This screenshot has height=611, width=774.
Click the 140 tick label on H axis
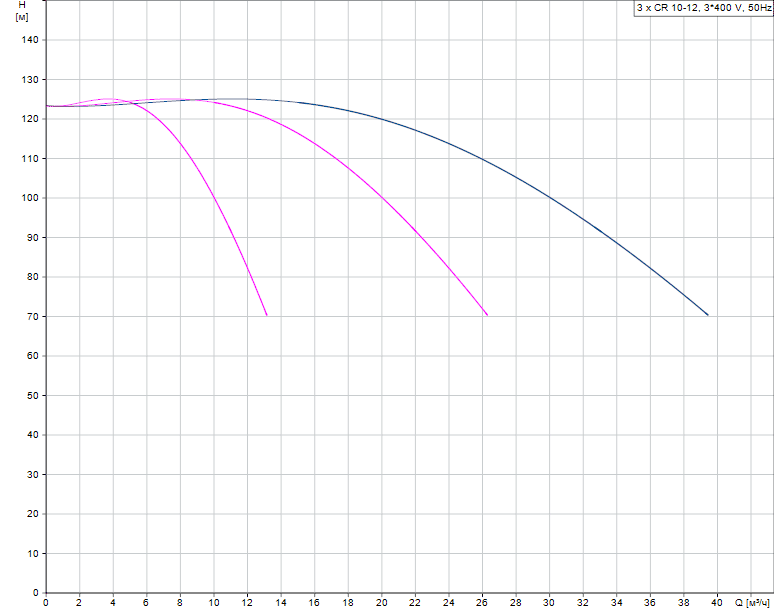(x=28, y=40)
